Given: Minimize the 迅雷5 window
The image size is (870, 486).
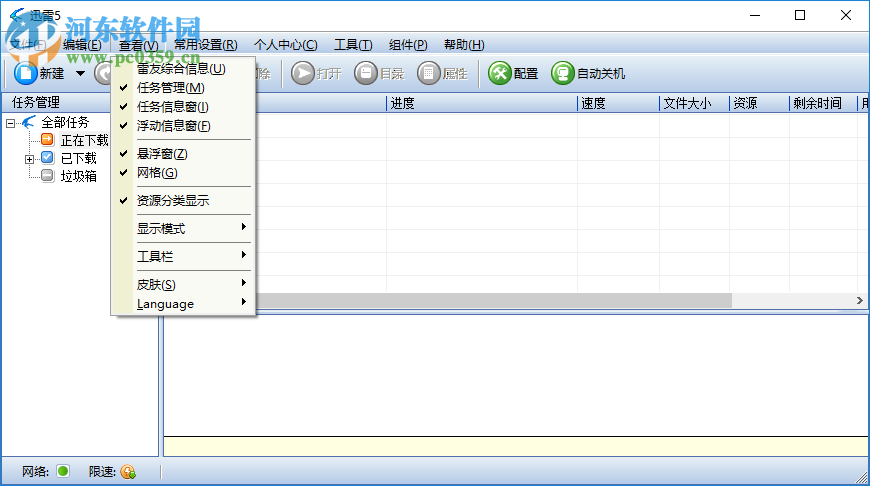Looking at the screenshot, I should coord(755,15).
